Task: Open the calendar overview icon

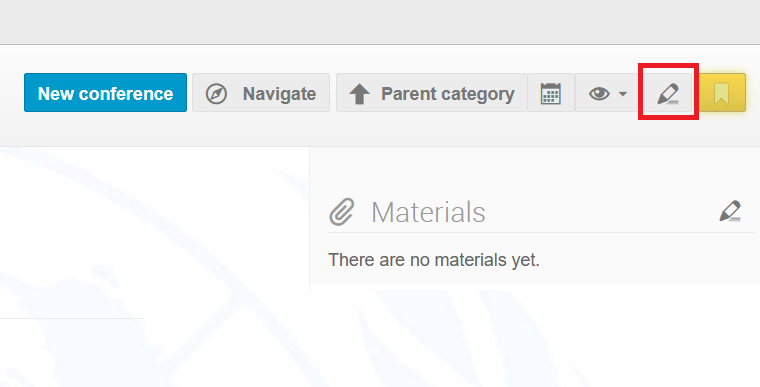Action: pos(551,93)
